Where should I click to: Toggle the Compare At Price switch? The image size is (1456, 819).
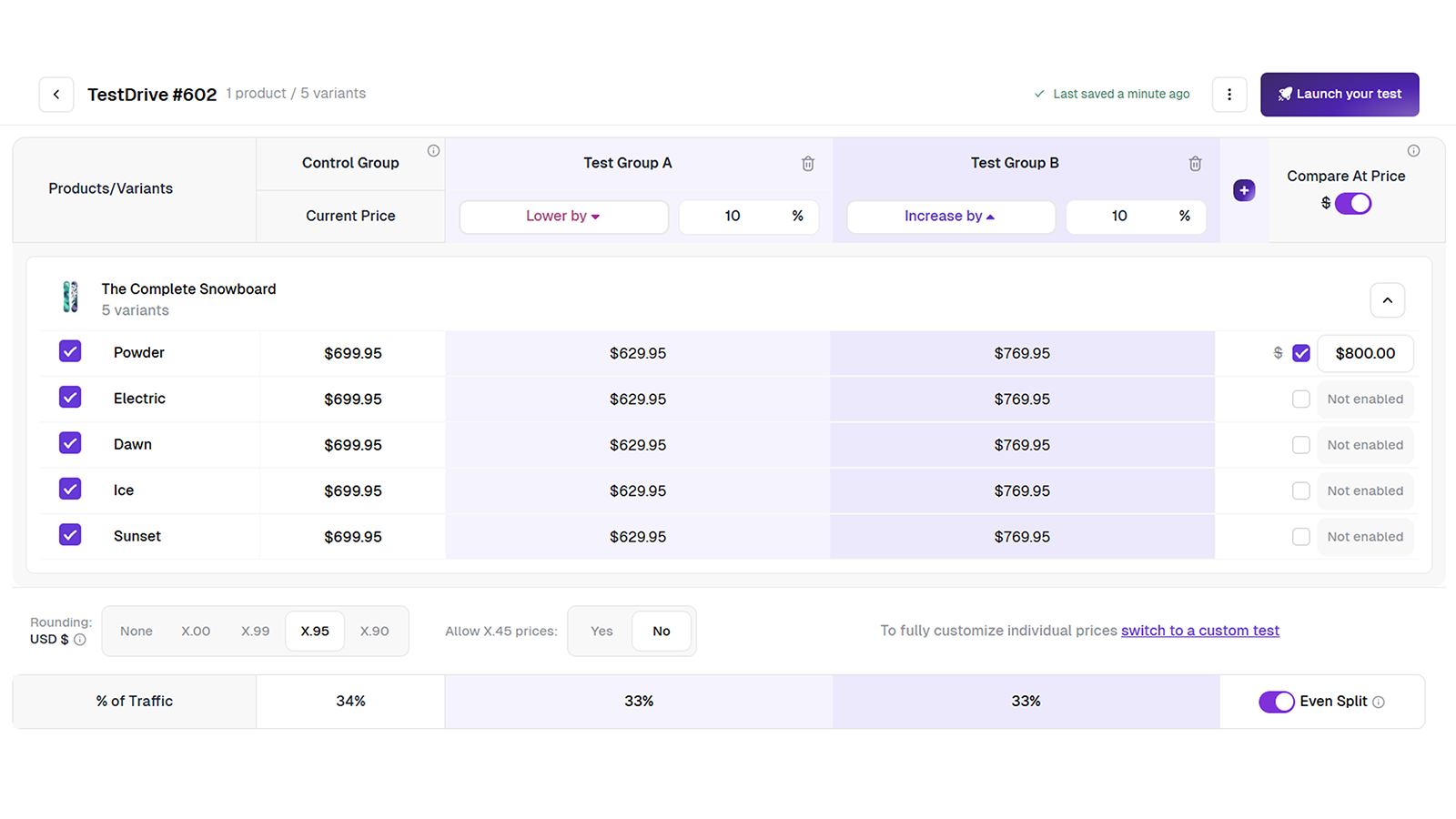pyautogui.click(x=1353, y=204)
